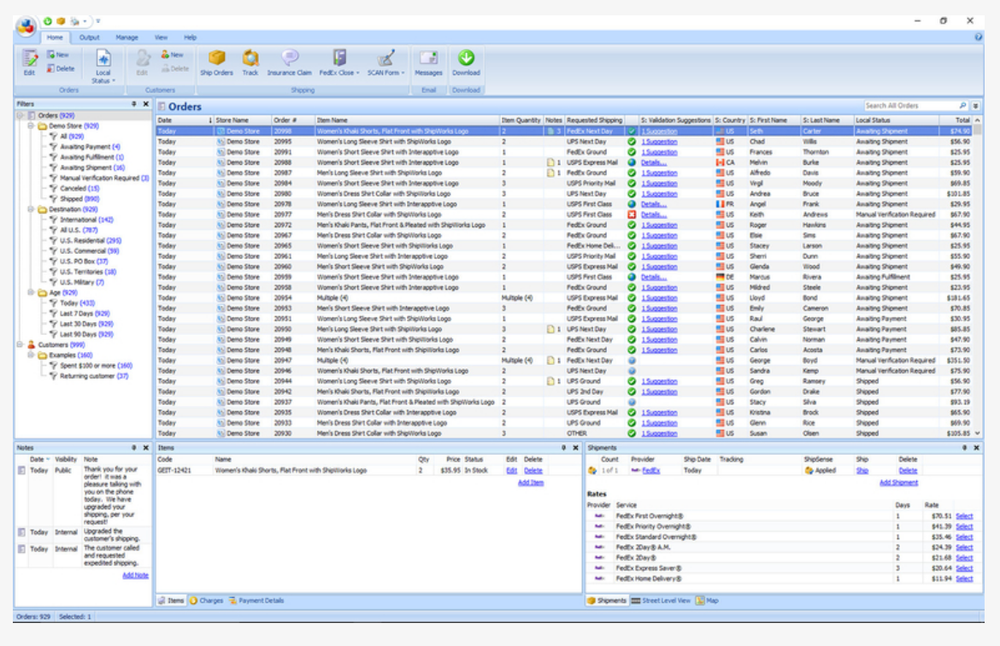Open the View ribbon tab
Viewport: 1000px width, 646px height.
click(x=161, y=38)
